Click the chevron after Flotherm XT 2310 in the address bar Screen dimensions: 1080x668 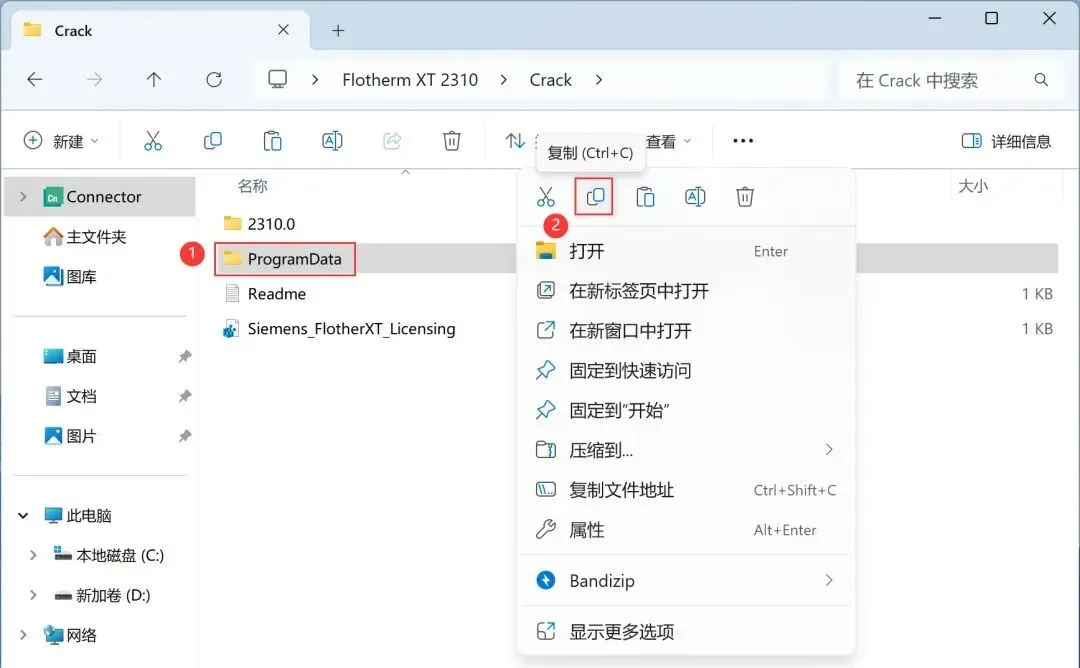click(x=503, y=80)
